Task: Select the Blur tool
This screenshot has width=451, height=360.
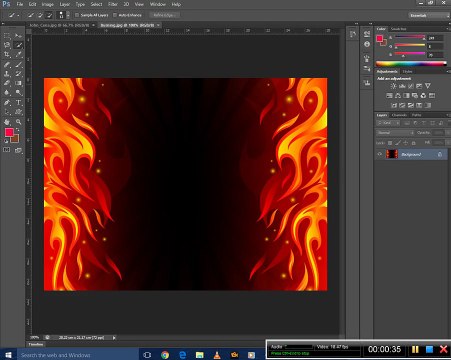Action: (x=7, y=92)
